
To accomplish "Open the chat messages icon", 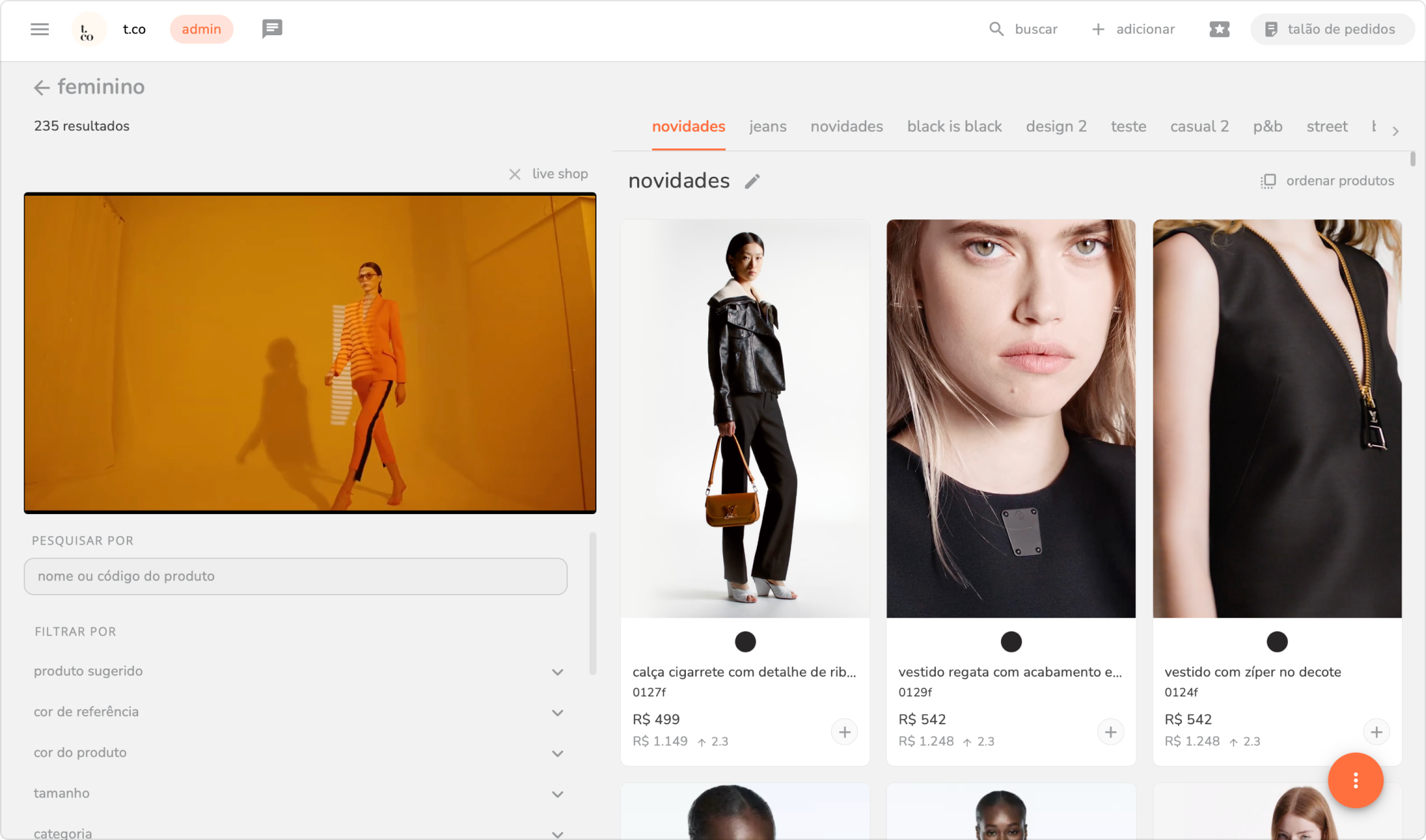I will [272, 29].
